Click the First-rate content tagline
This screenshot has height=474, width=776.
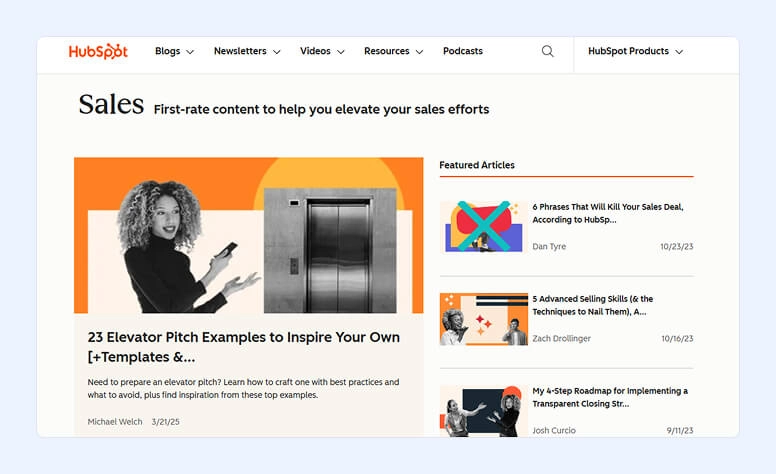321,109
